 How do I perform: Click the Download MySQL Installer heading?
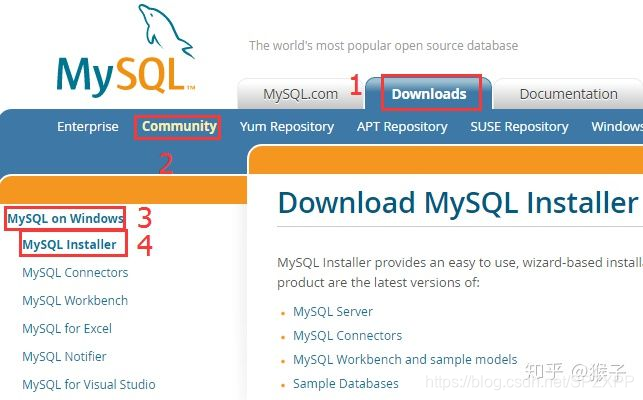(458, 203)
